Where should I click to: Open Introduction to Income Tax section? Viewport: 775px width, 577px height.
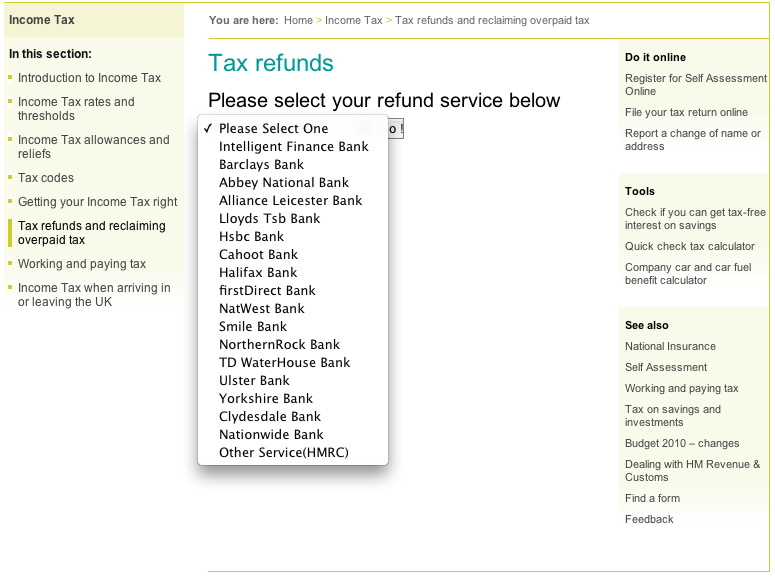pyautogui.click(x=89, y=78)
